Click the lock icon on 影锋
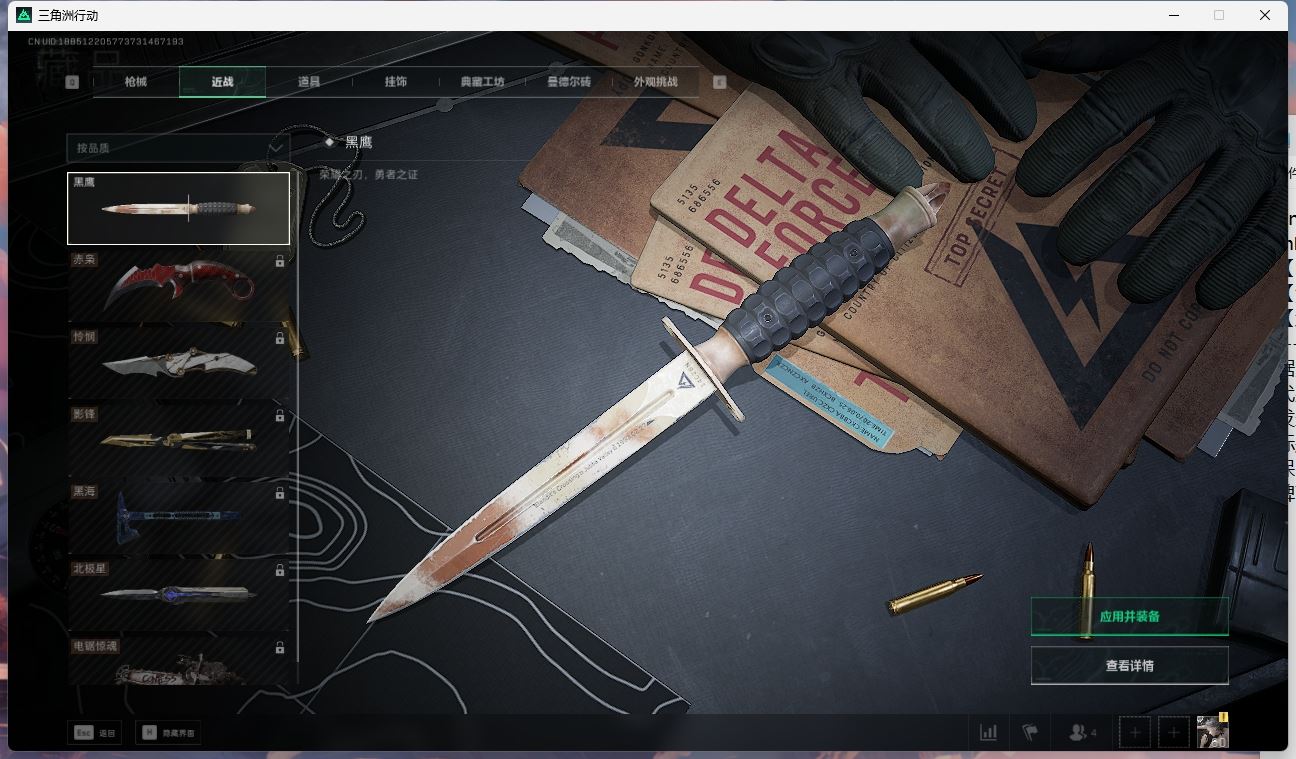This screenshot has width=1296, height=759. [280, 416]
